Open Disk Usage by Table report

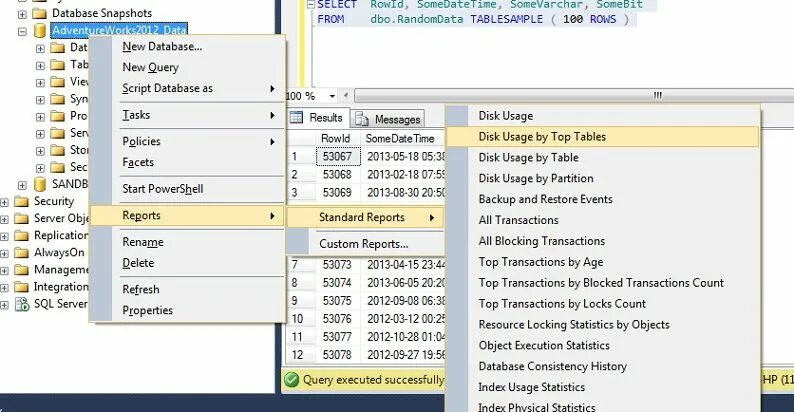pyautogui.click(x=603, y=157)
